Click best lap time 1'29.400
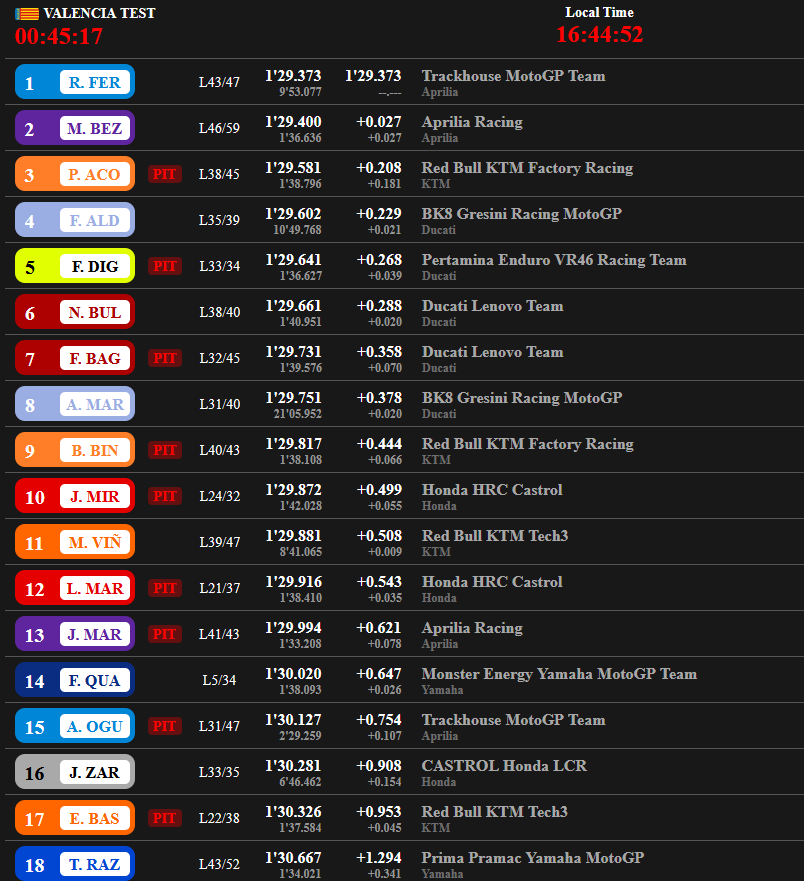This screenshot has height=881, width=804. [293, 122]
